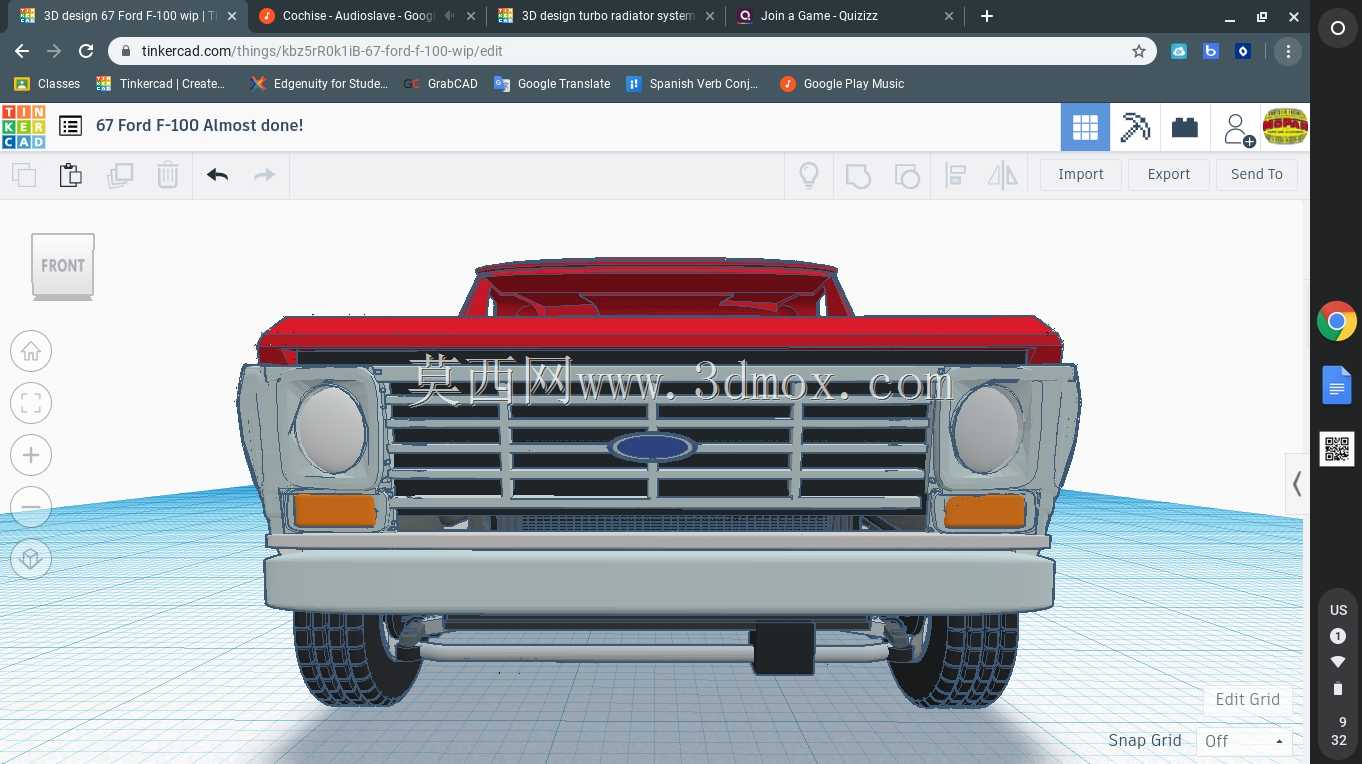1362x764 pixels.
Task: Click the Paste clipboard icon
Action: pyautogui.click(x=71, y=175)
